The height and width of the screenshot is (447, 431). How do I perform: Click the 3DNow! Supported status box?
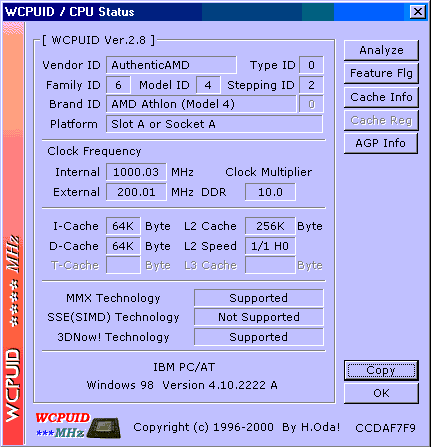coord(259,337)
